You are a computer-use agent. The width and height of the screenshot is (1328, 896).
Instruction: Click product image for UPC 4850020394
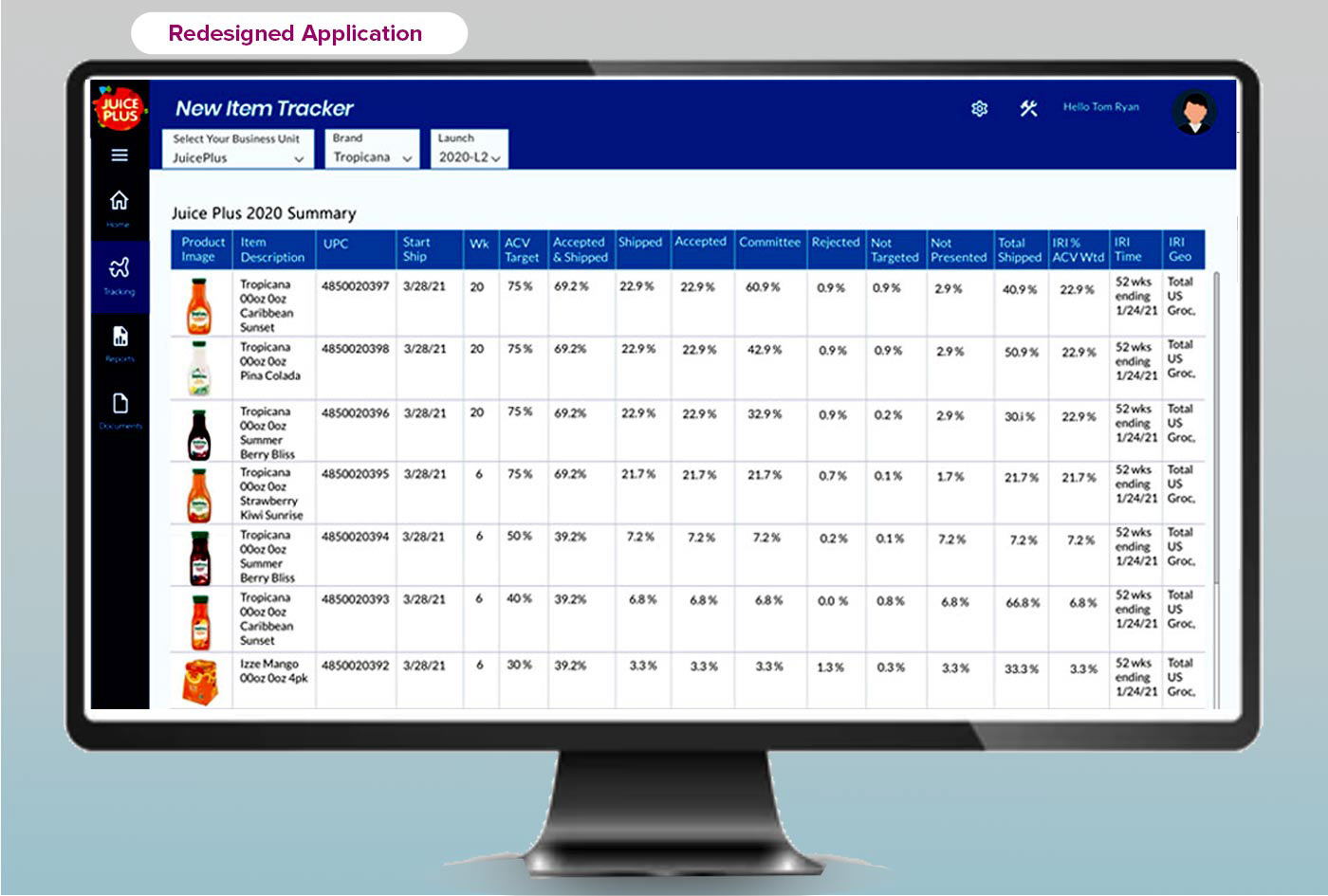(199, 558)
